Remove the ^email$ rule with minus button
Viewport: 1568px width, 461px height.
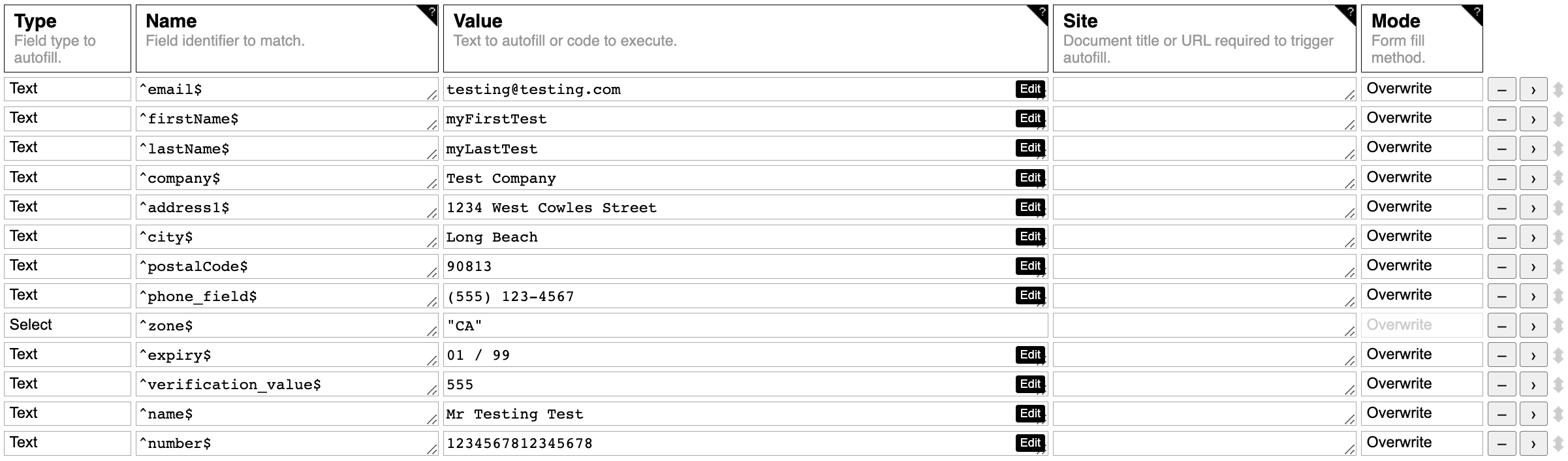click(1501, 90)
